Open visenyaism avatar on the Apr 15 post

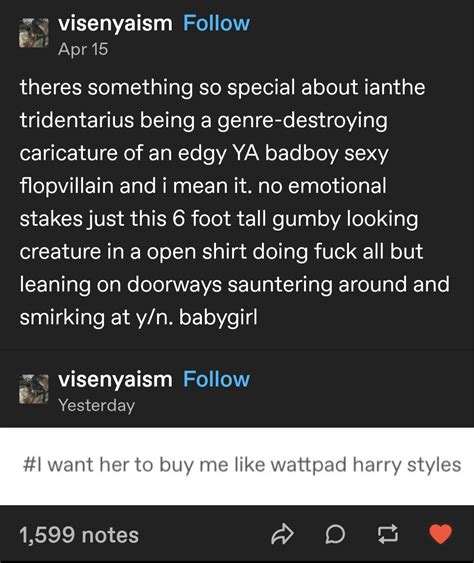34,33
